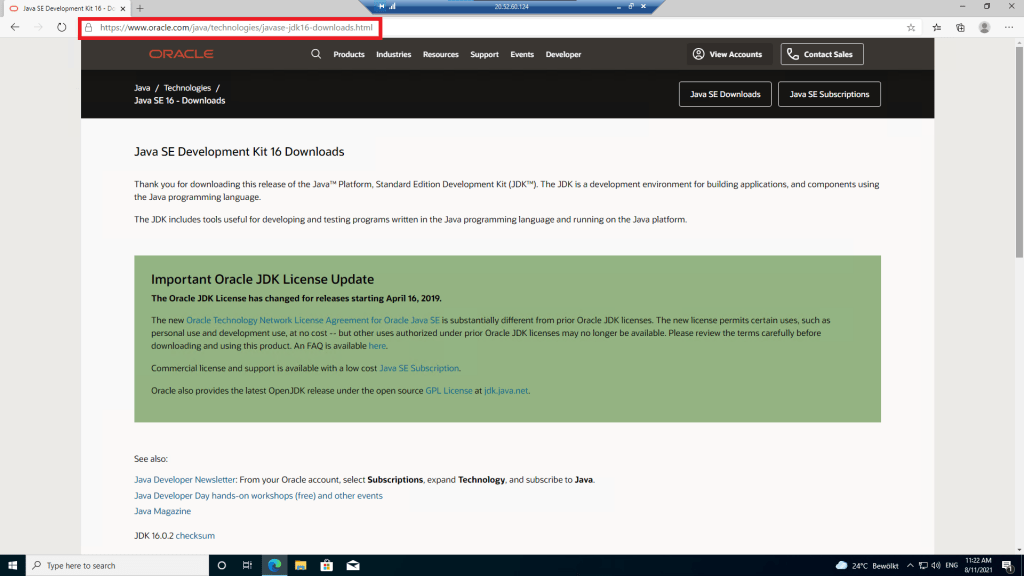The image size is (1024, 576).
Task: Refresh the page with the reload icon
Action: coord(62,28)
